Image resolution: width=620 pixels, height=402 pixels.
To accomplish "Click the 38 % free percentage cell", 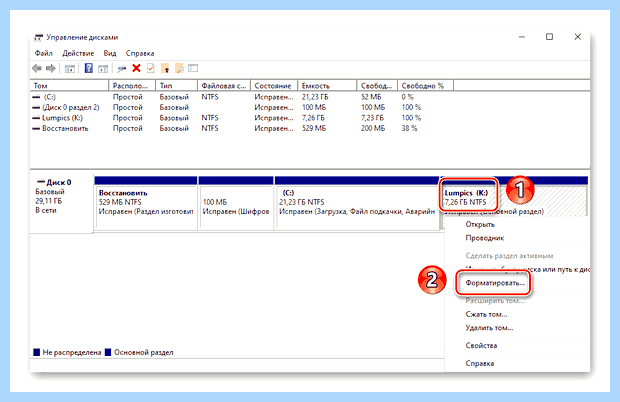I will point(409,128).
